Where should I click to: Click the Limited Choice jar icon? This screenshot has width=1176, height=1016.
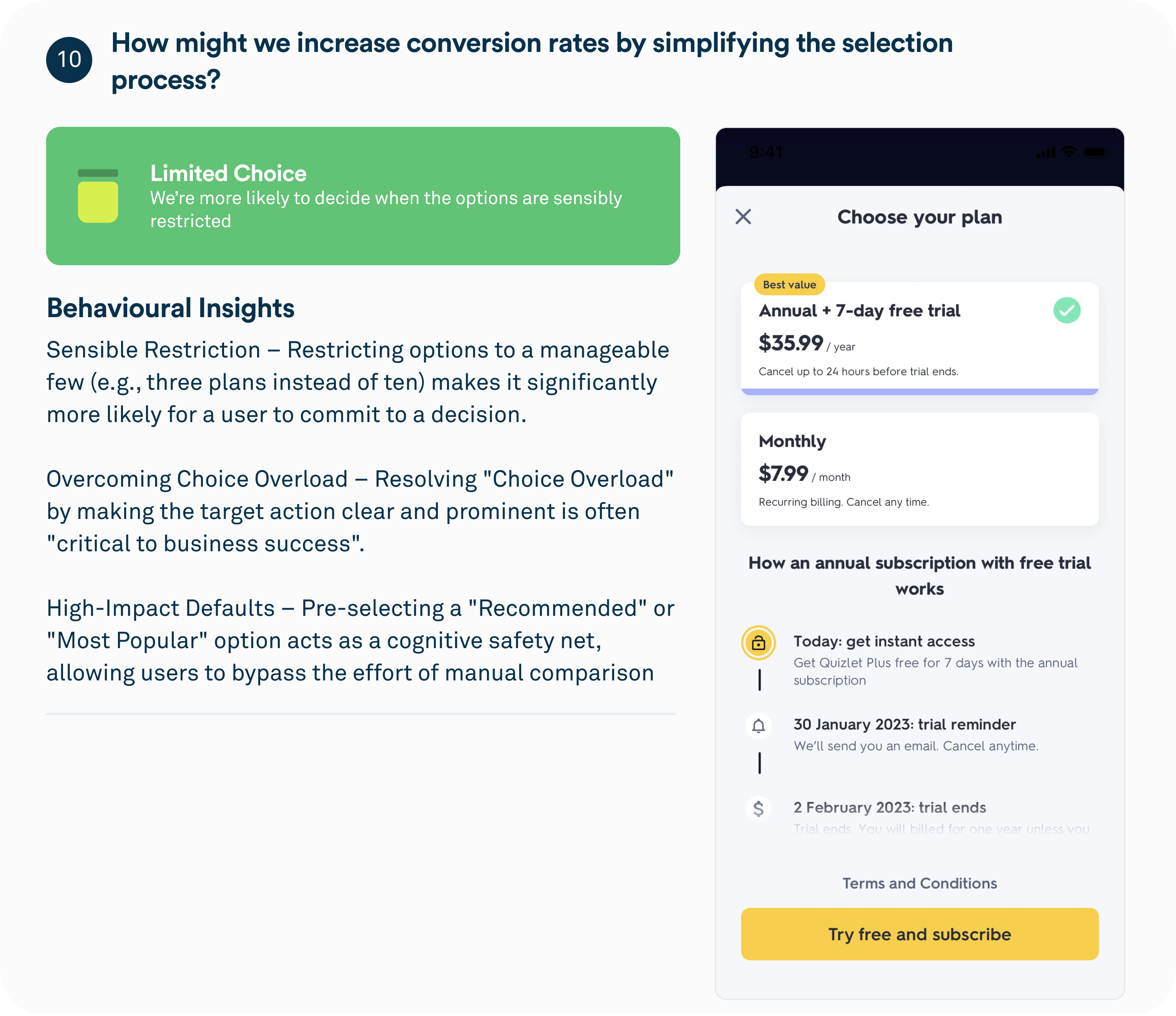click(98, 196)
